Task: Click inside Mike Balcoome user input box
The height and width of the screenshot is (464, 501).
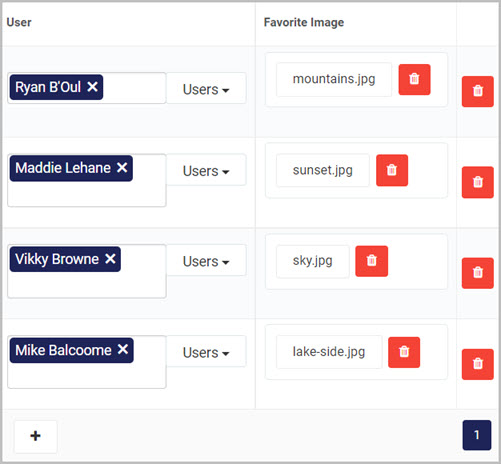Action: click(87, 376)
